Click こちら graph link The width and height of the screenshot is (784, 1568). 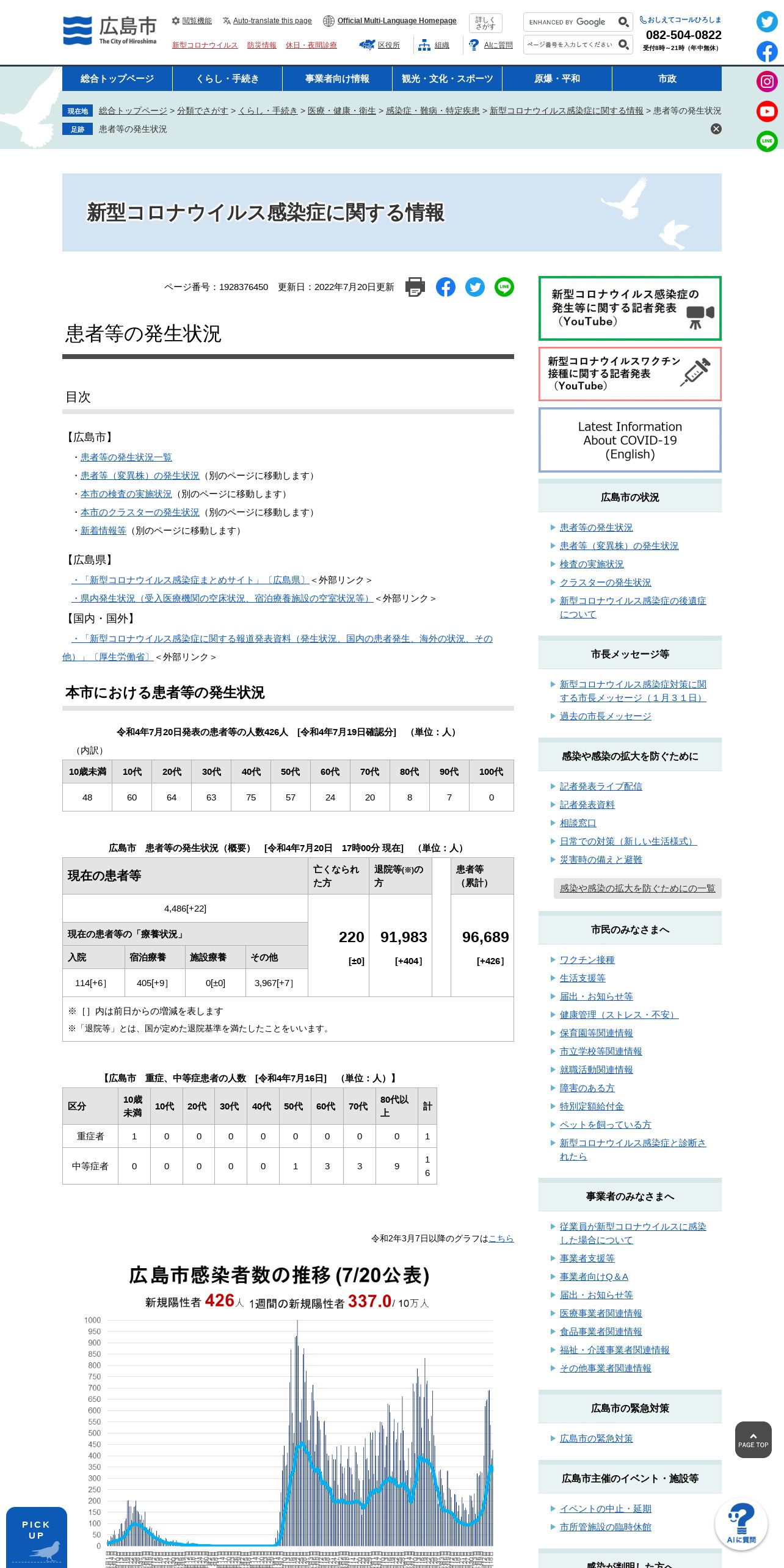click(x=501, y=1238)
